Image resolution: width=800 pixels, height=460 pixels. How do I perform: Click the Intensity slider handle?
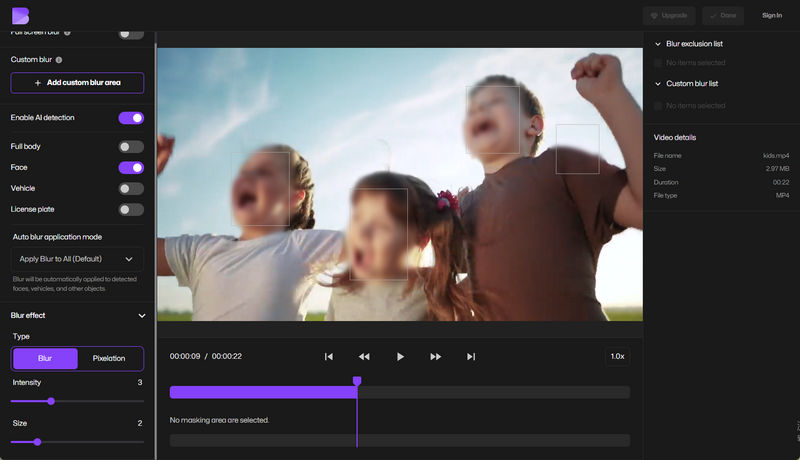(51, 401)
